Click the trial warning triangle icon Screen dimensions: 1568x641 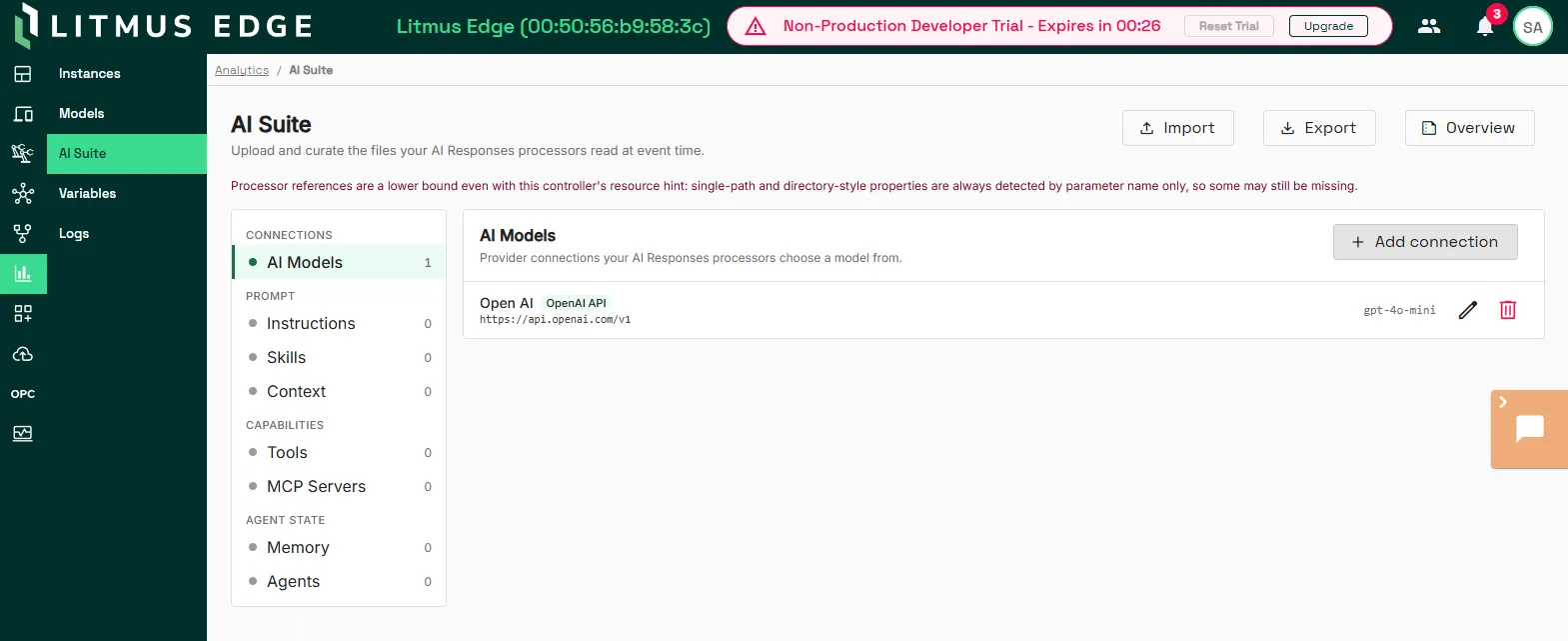click(x=756, y=27)
